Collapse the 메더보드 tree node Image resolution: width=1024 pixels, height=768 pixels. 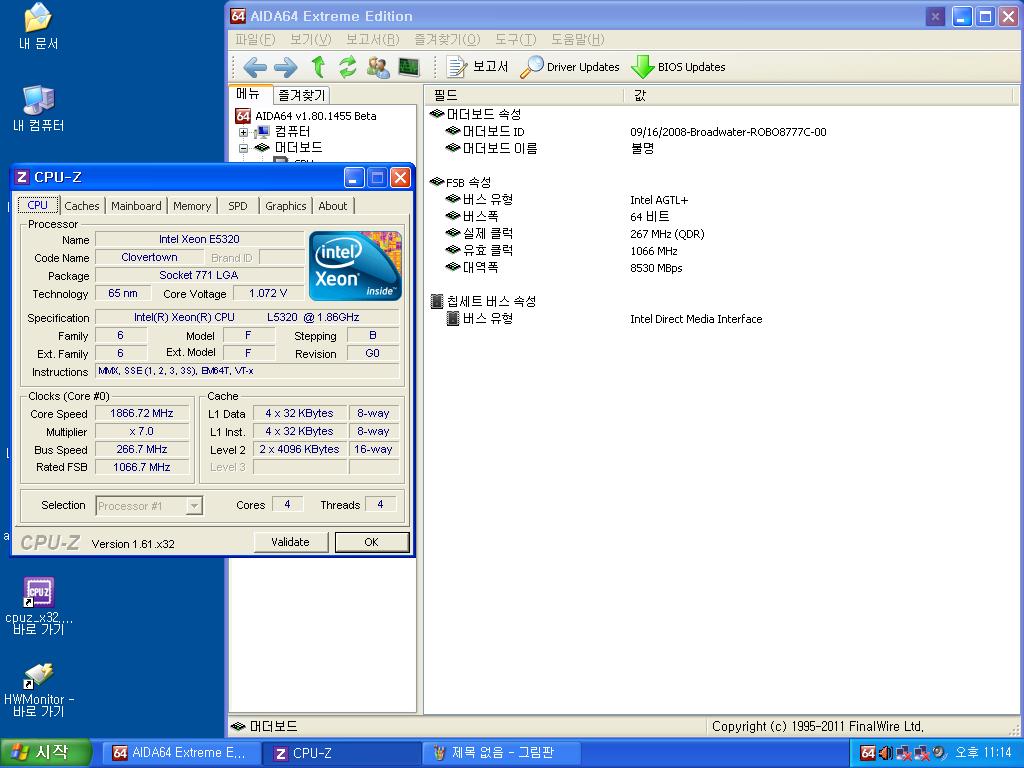pos(244,148)
